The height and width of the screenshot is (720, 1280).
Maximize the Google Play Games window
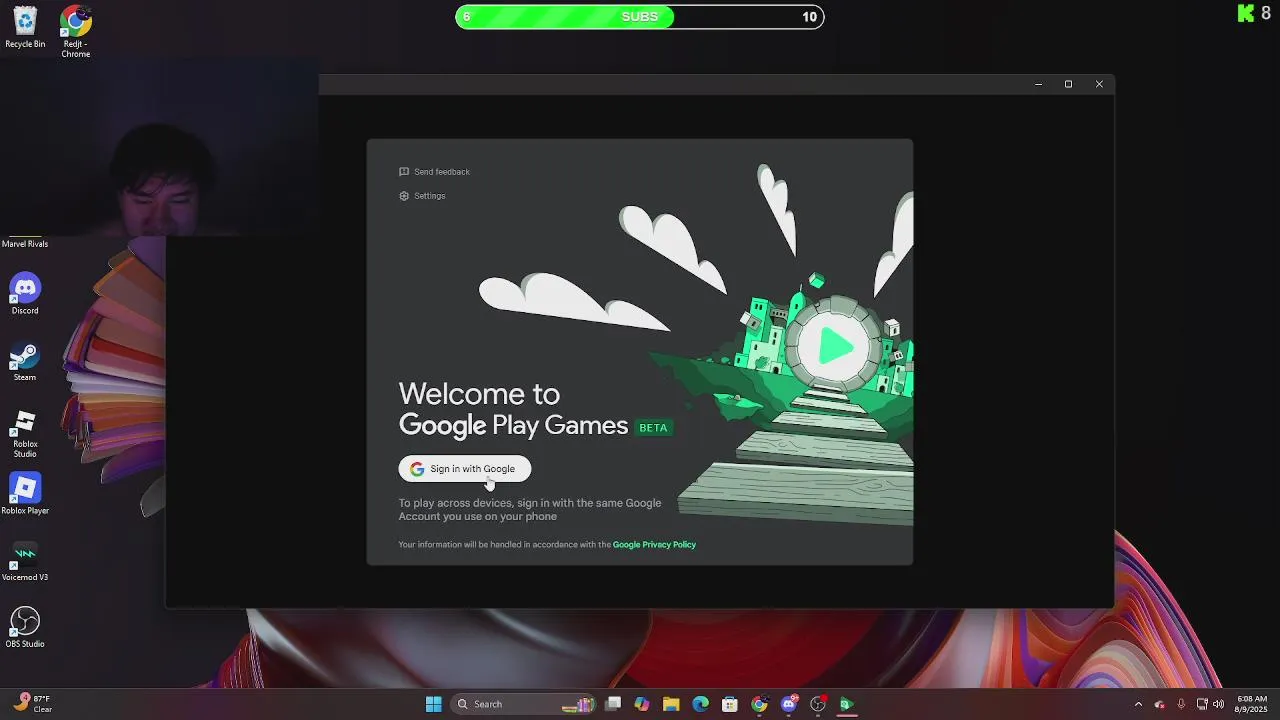point(1068,84)
